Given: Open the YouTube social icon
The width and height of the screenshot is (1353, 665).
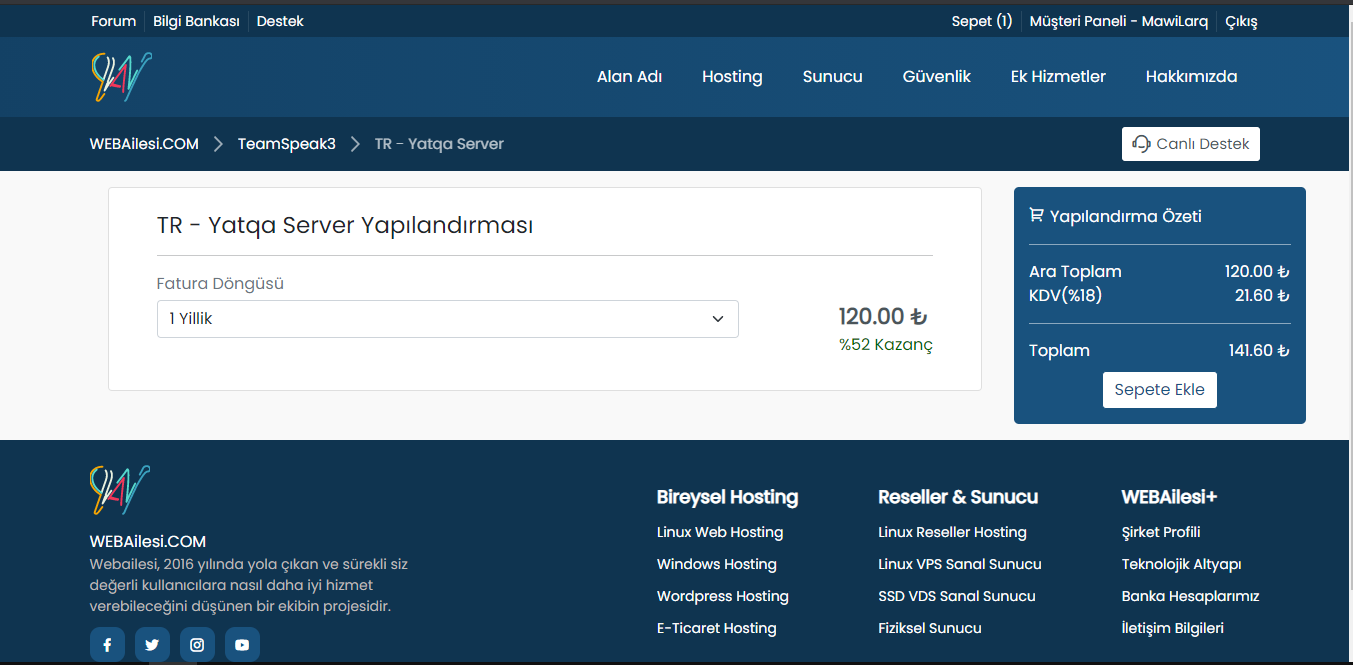Looking at the screenshot, I should pyautogui.click(x=242, y=645).
